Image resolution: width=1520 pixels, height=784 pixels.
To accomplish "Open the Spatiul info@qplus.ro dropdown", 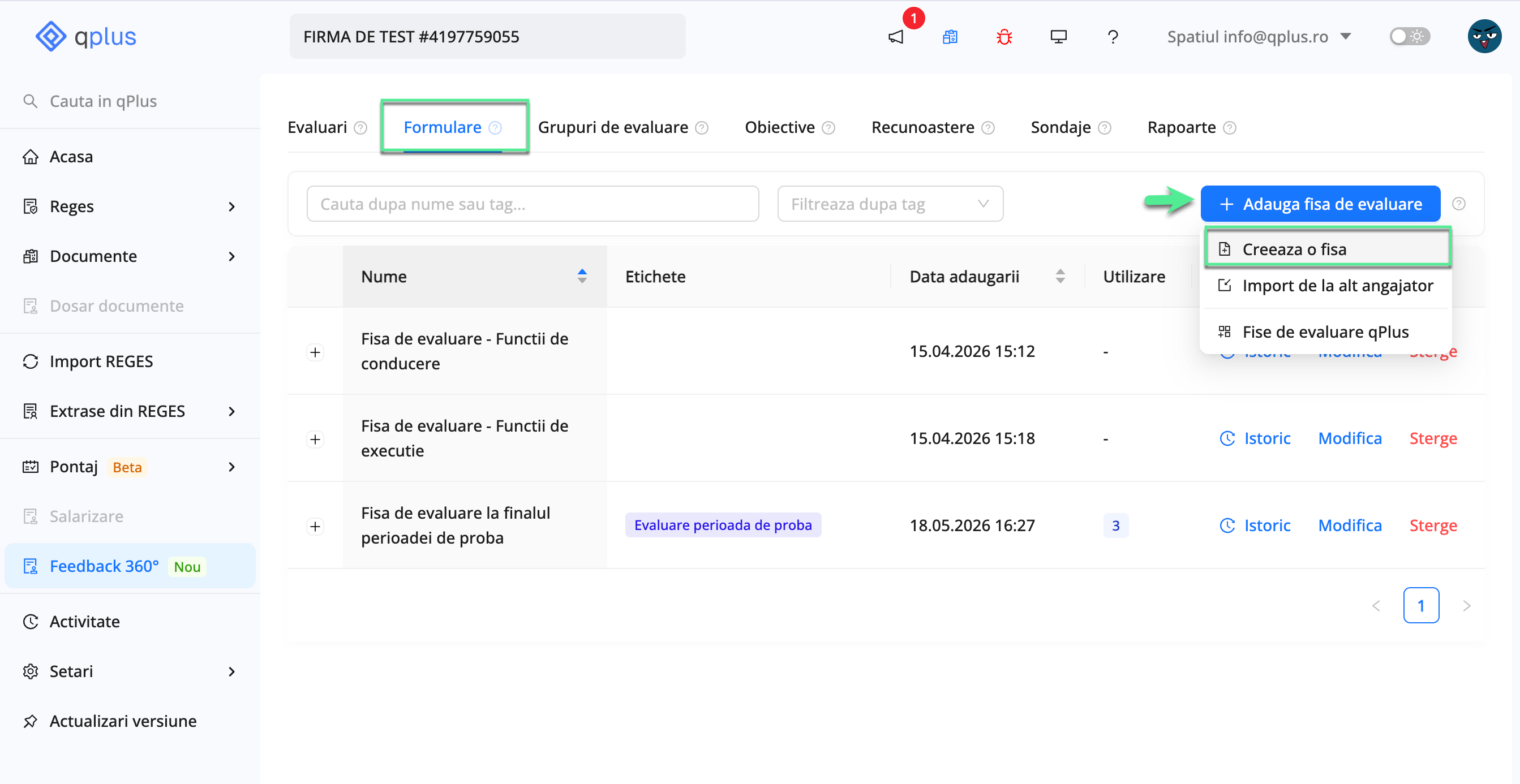I will [1259, 37].
